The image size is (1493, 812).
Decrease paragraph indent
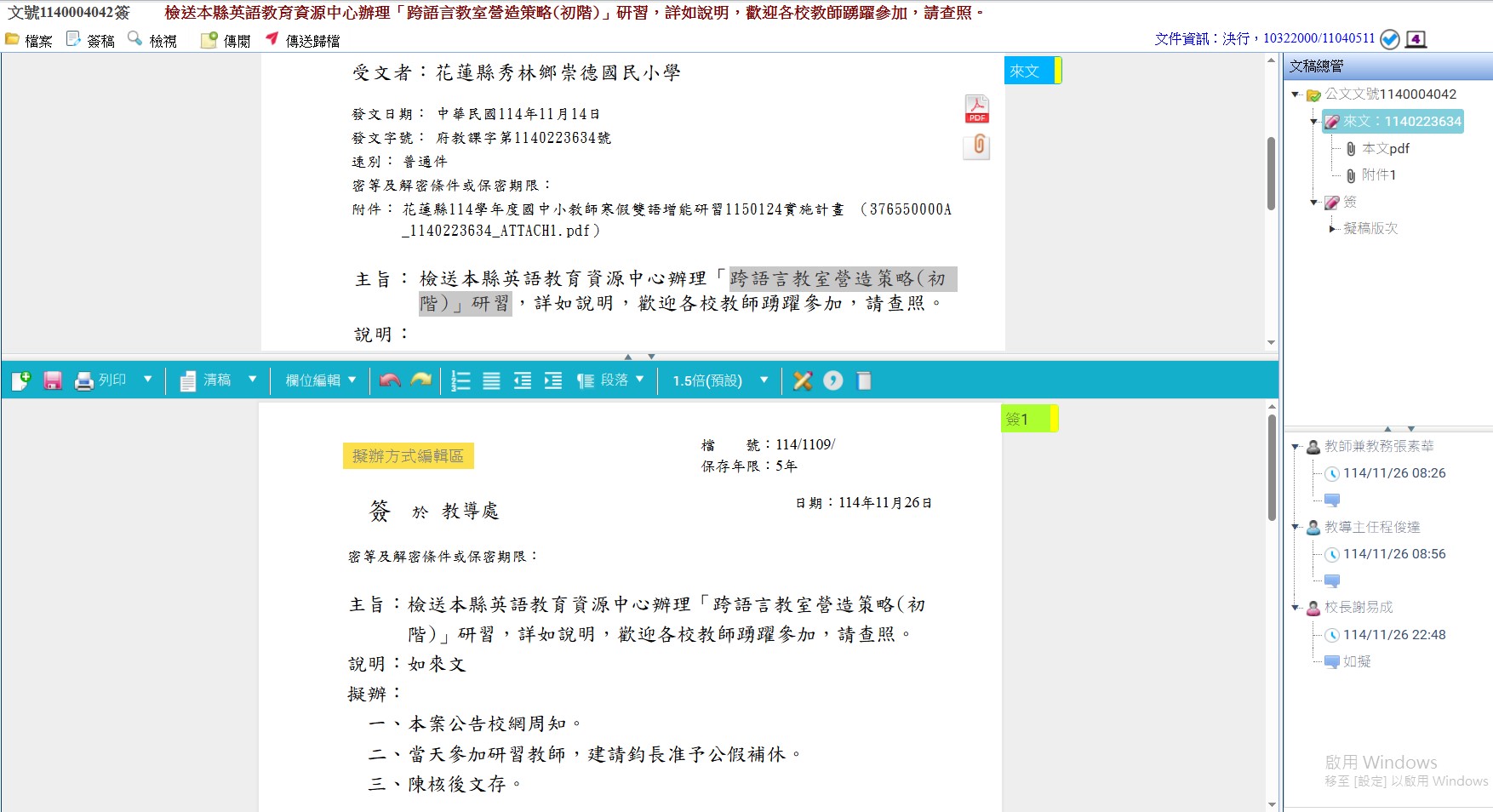(x=523, y=381)
